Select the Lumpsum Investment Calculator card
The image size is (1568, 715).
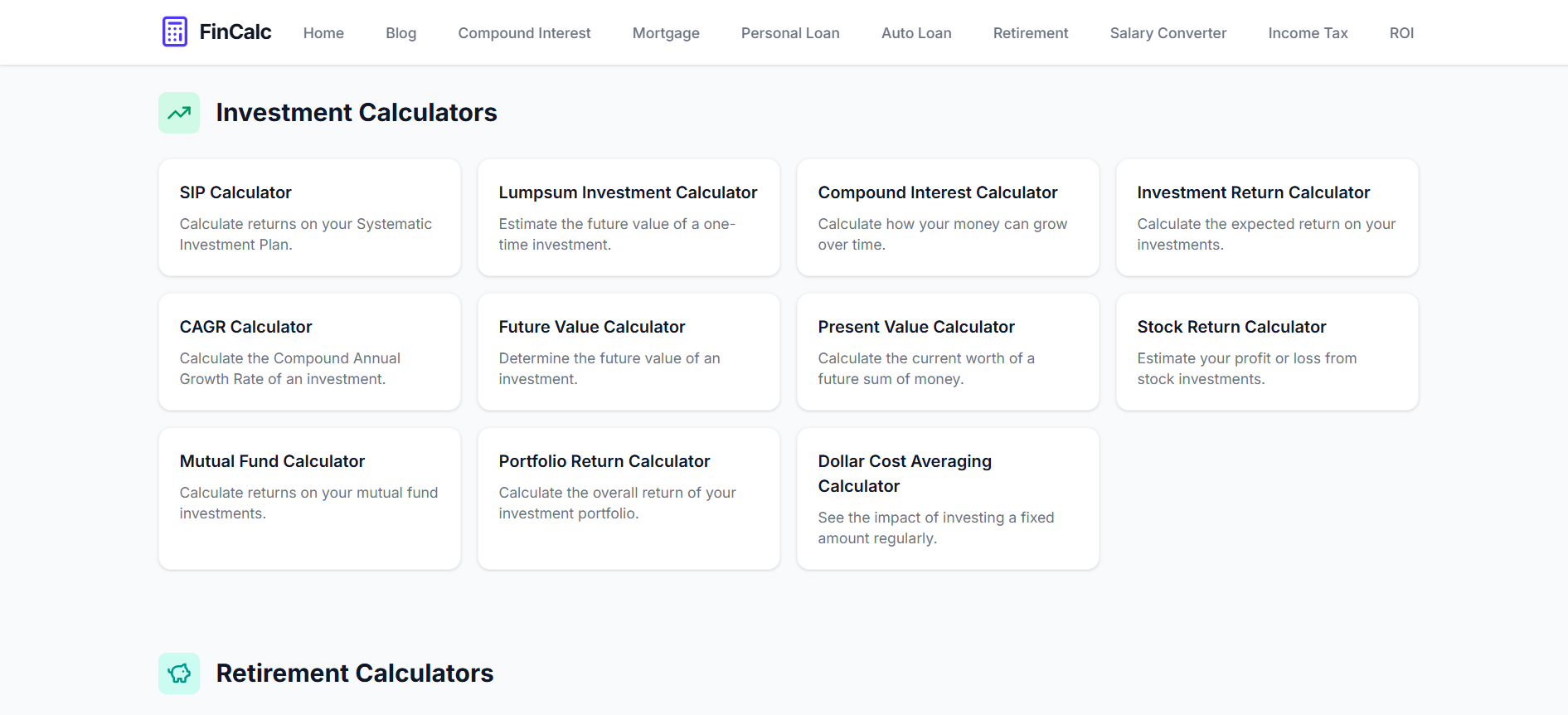(x=628, y=217)
